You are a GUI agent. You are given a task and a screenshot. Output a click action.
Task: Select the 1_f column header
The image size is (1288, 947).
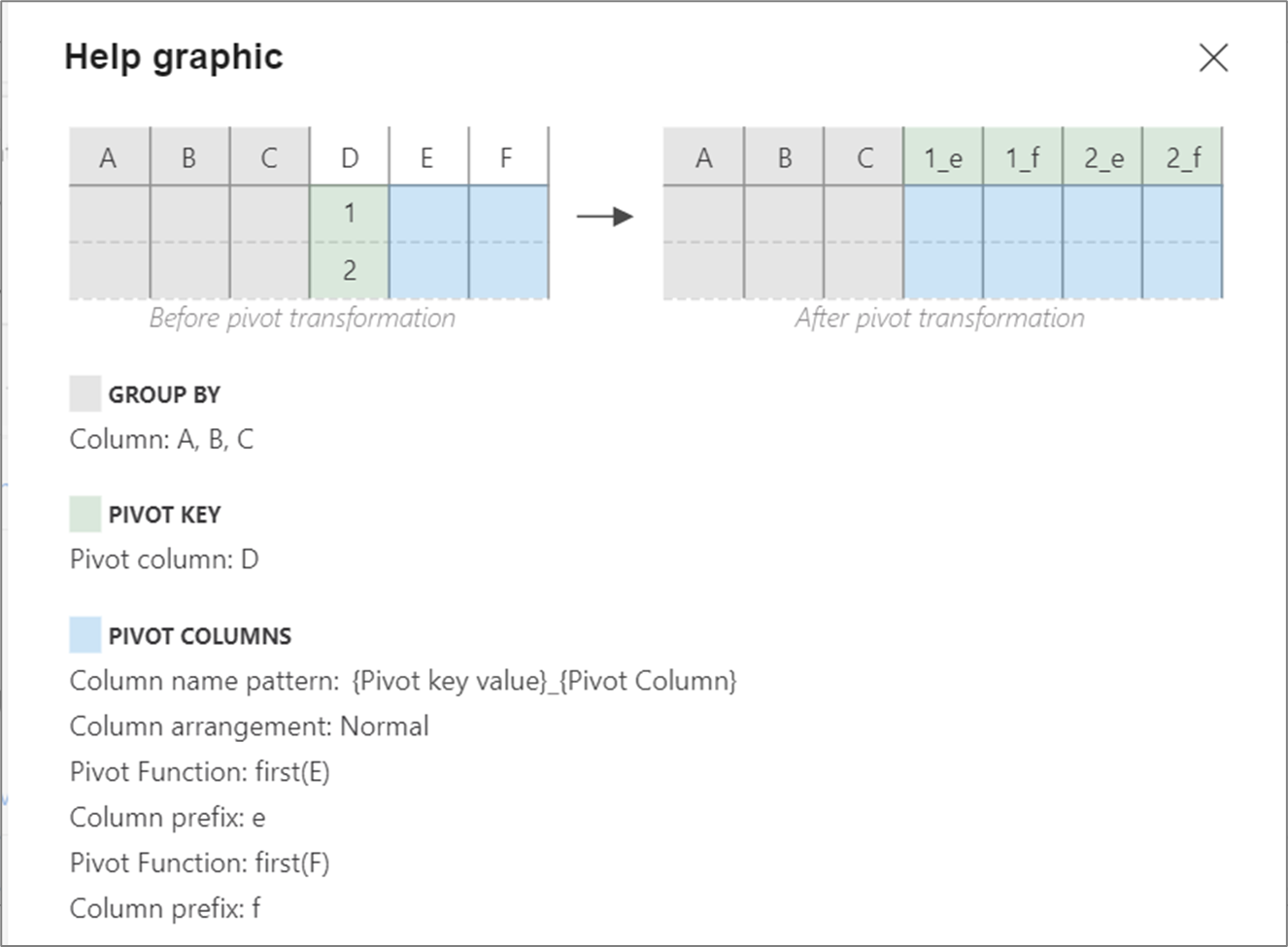(1023, 156)
